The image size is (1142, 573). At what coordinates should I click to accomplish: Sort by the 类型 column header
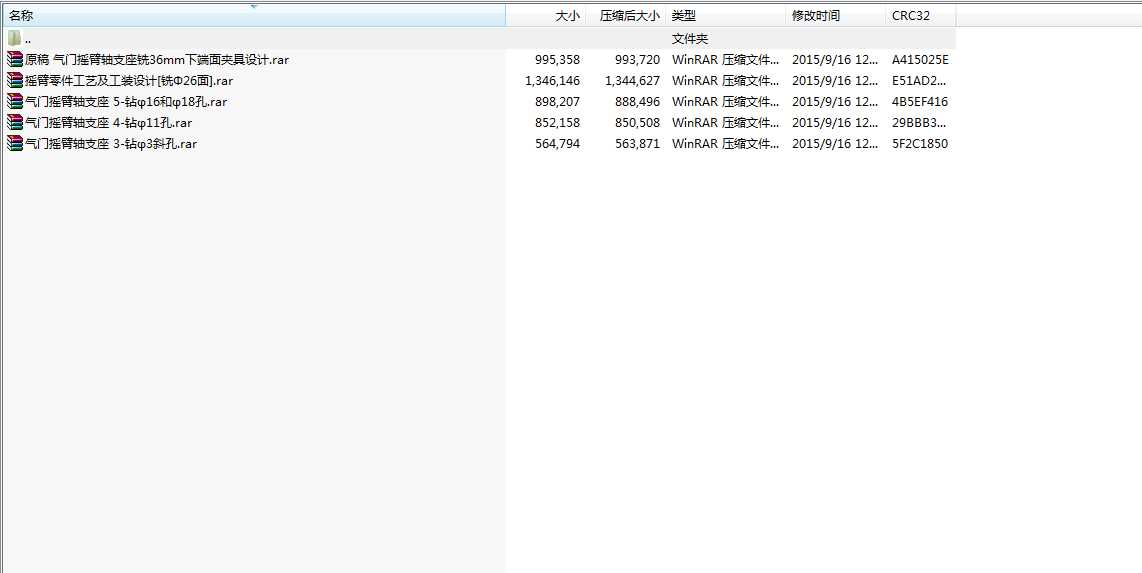[x=725, y=16]
